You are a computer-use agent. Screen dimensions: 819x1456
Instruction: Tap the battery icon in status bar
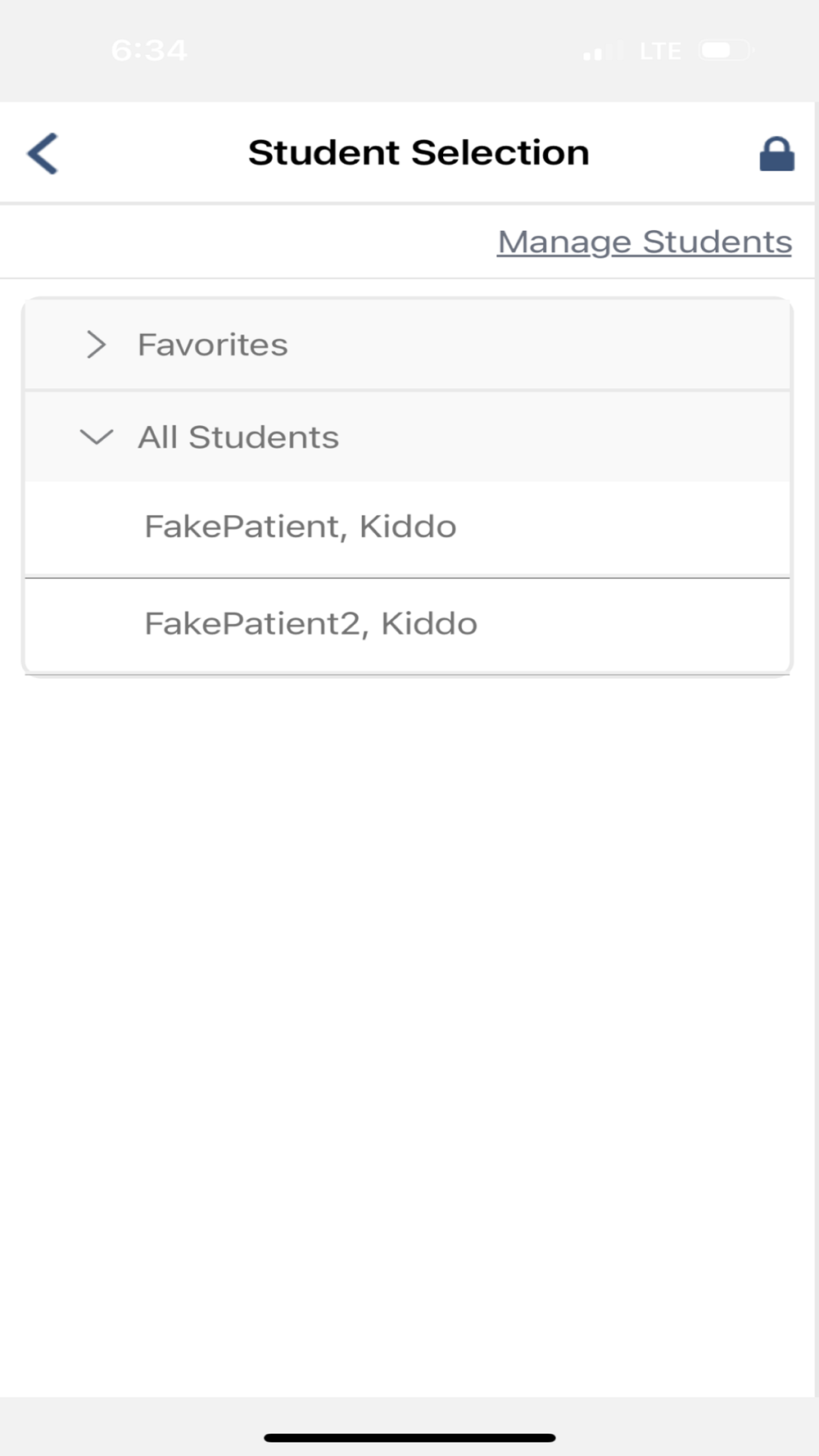click(x=726, y=51)
